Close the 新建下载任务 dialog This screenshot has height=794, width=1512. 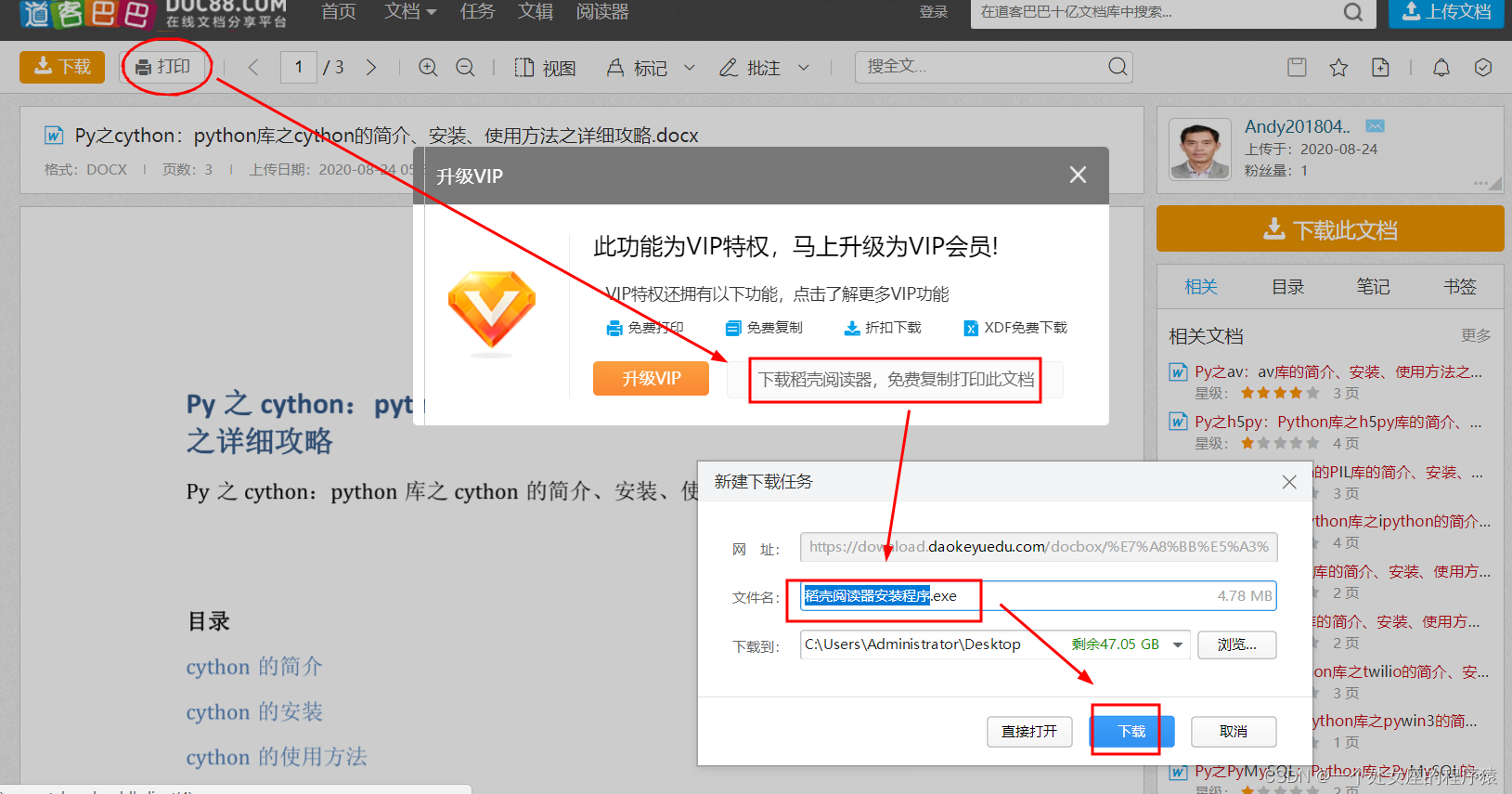click(1289, 482)
